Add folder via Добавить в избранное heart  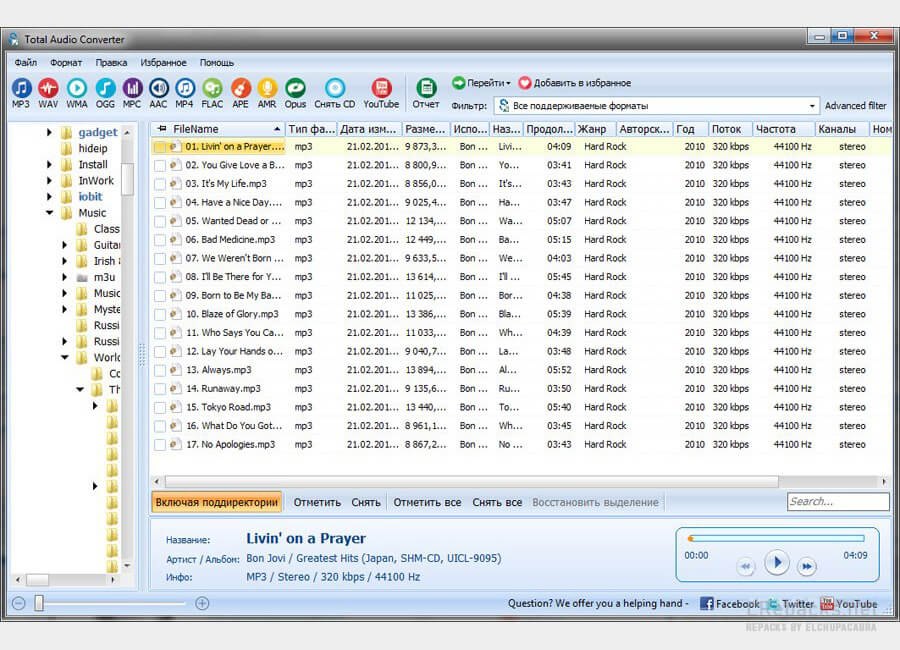(525, 83)
